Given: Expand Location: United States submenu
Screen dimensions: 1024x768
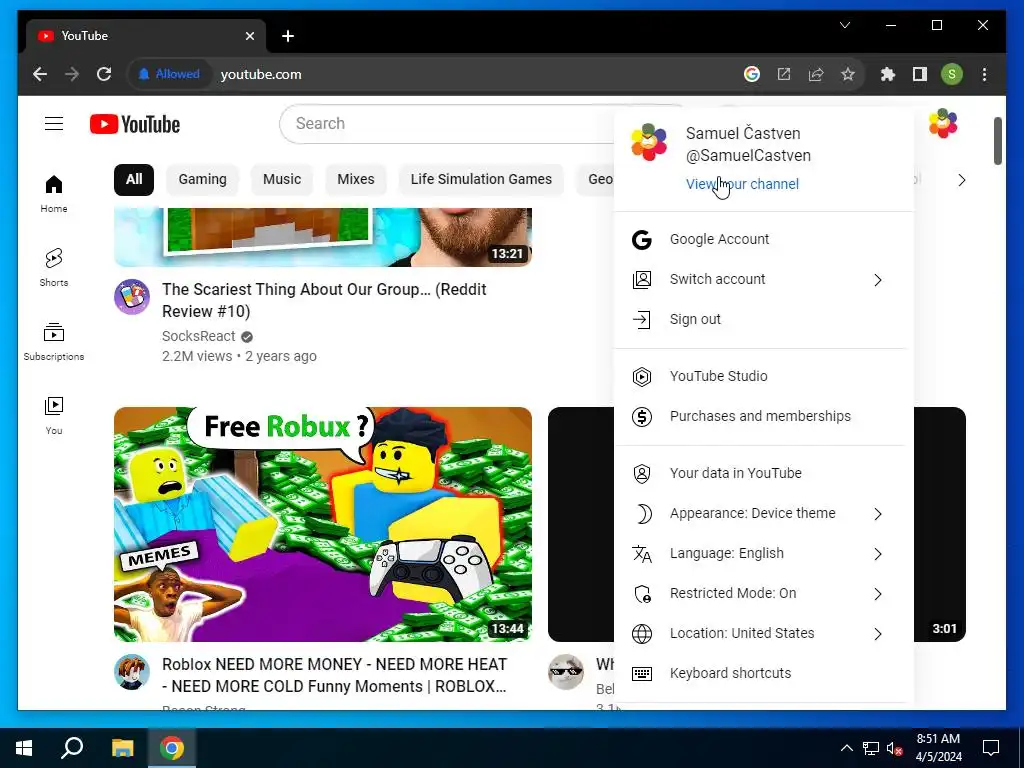Looking at the screenshot, I should tap(878, 633).
